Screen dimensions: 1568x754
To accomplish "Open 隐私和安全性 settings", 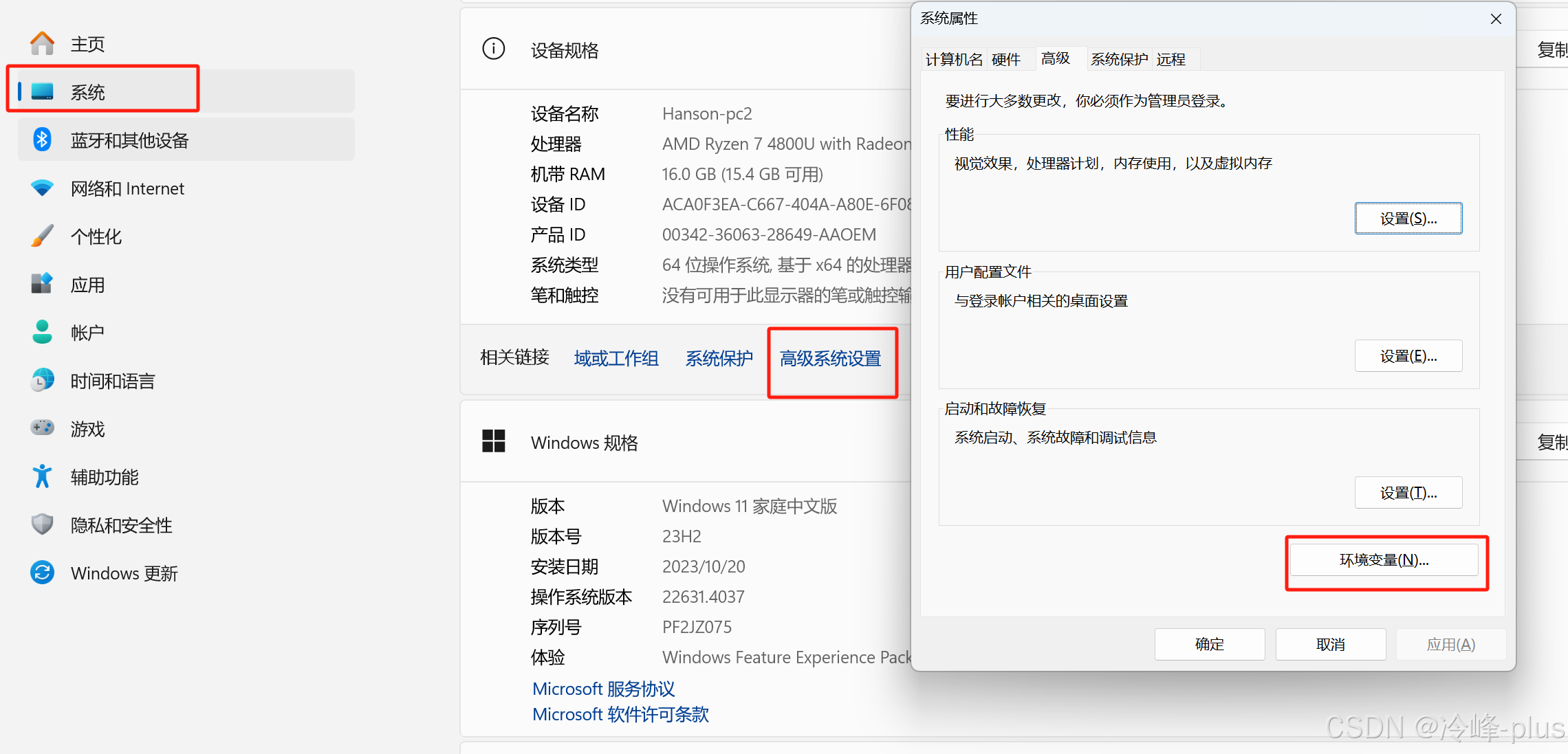I will pyautogui.click(x=186, y=525).
